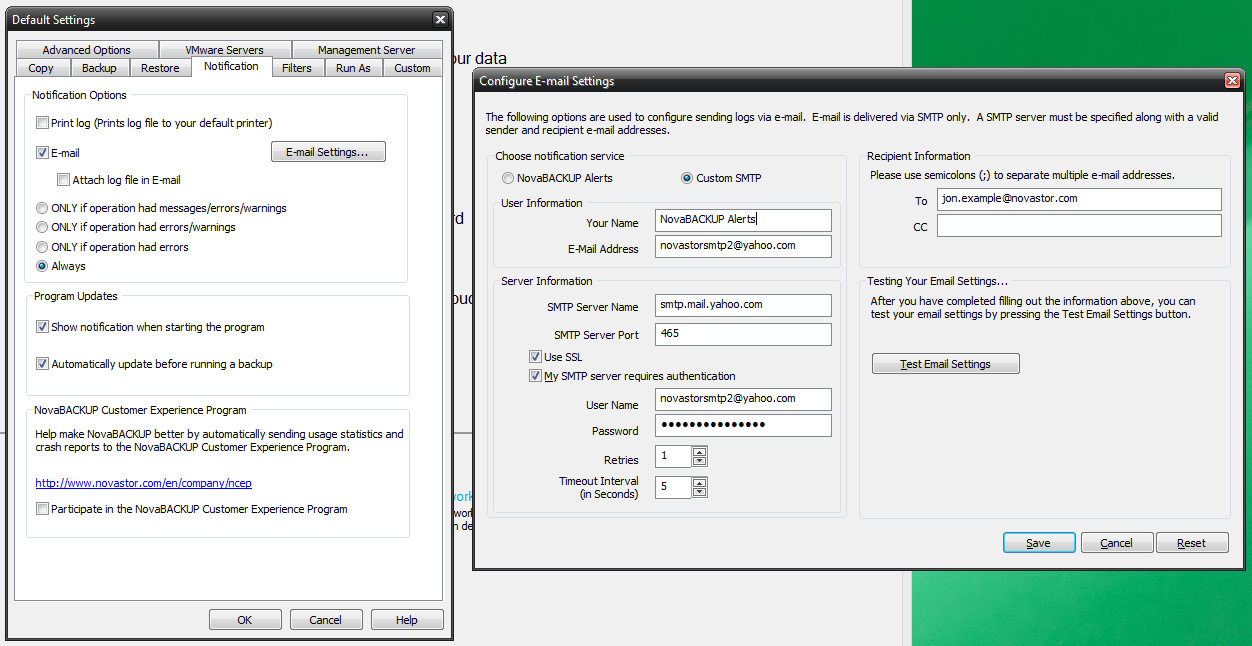
Task: Click OK in Default Settings
Action: [245, 620]
